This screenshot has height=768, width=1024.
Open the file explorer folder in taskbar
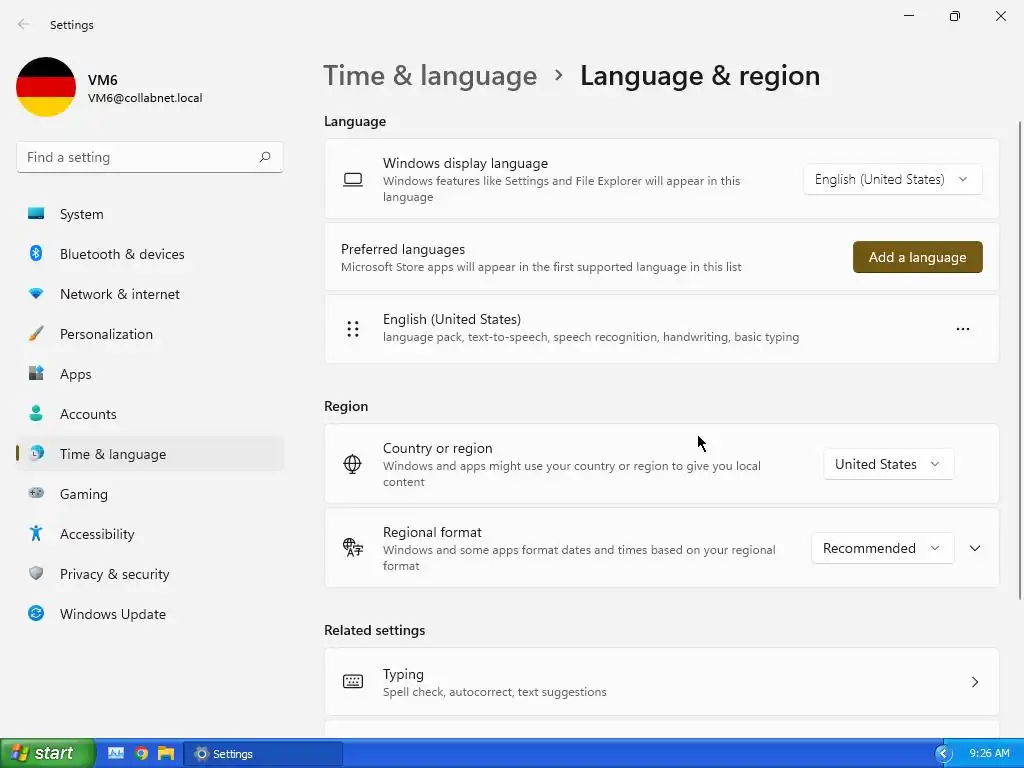click(x=166, y=753)
